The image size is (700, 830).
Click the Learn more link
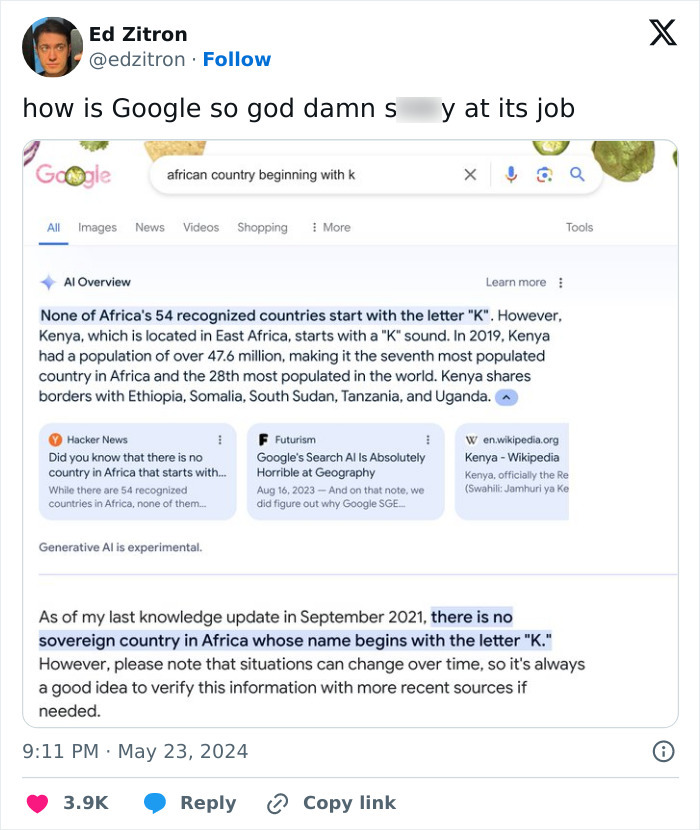point(516,281)
